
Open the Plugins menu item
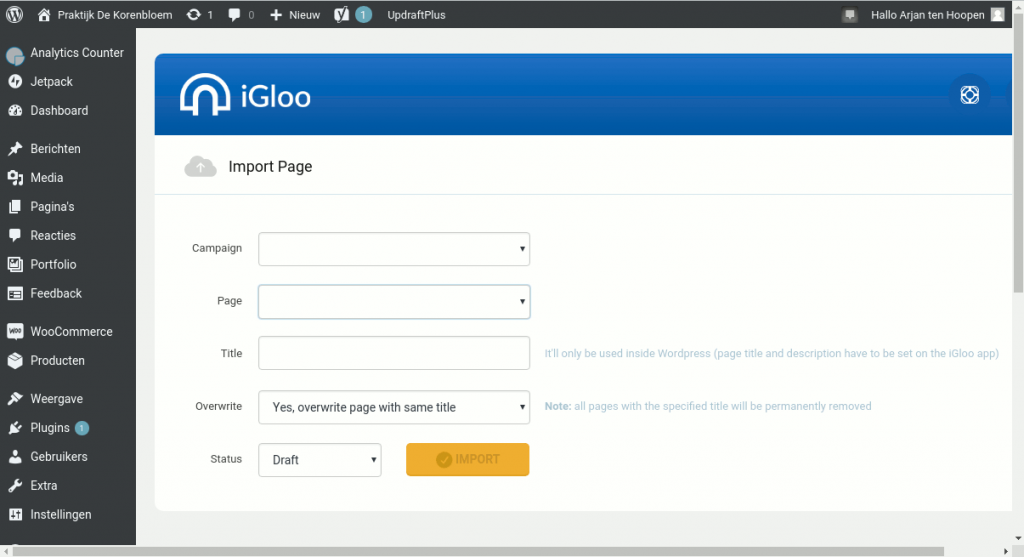click(50, 428)
